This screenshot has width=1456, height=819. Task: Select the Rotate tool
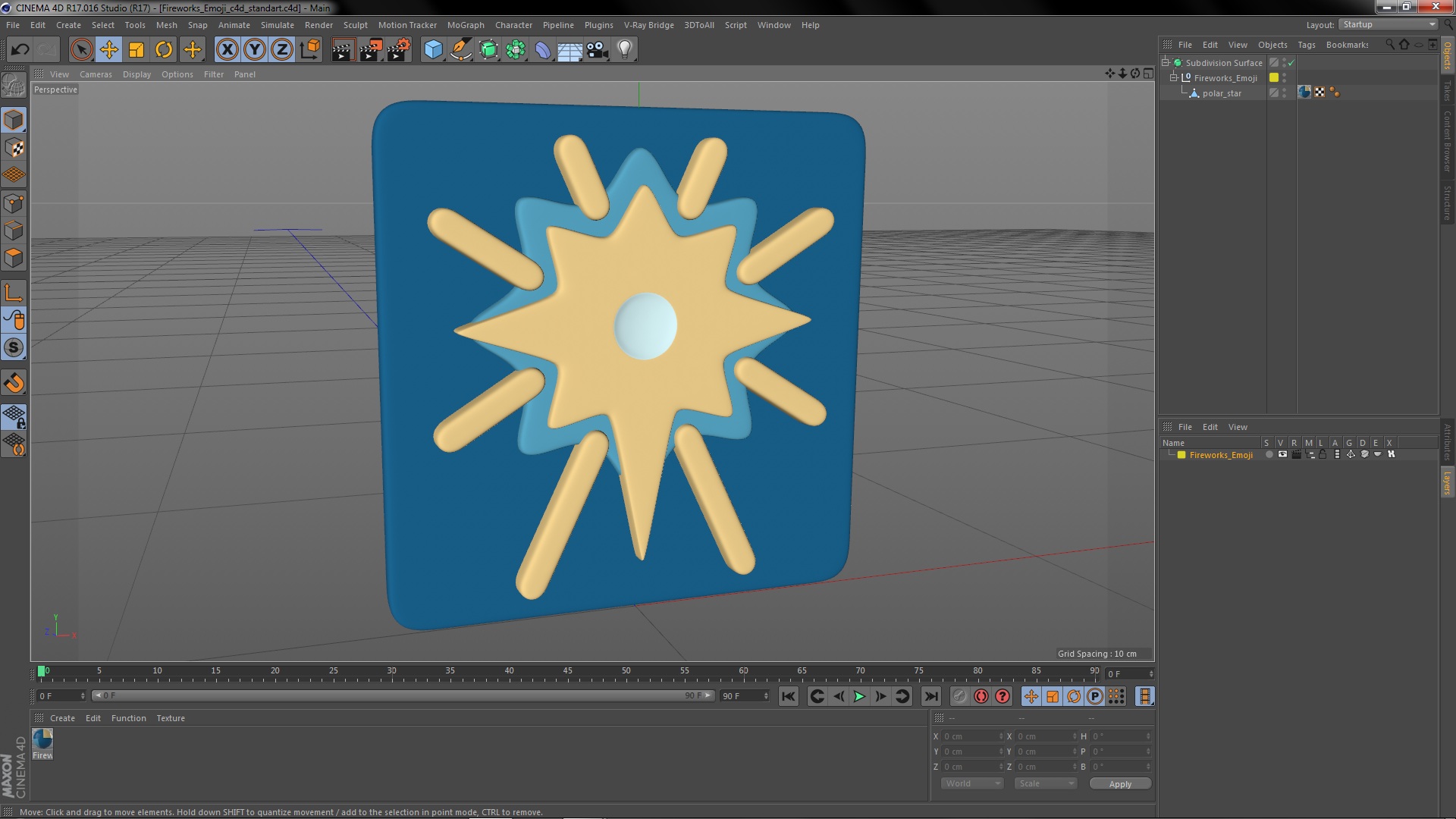coord(164,50)
